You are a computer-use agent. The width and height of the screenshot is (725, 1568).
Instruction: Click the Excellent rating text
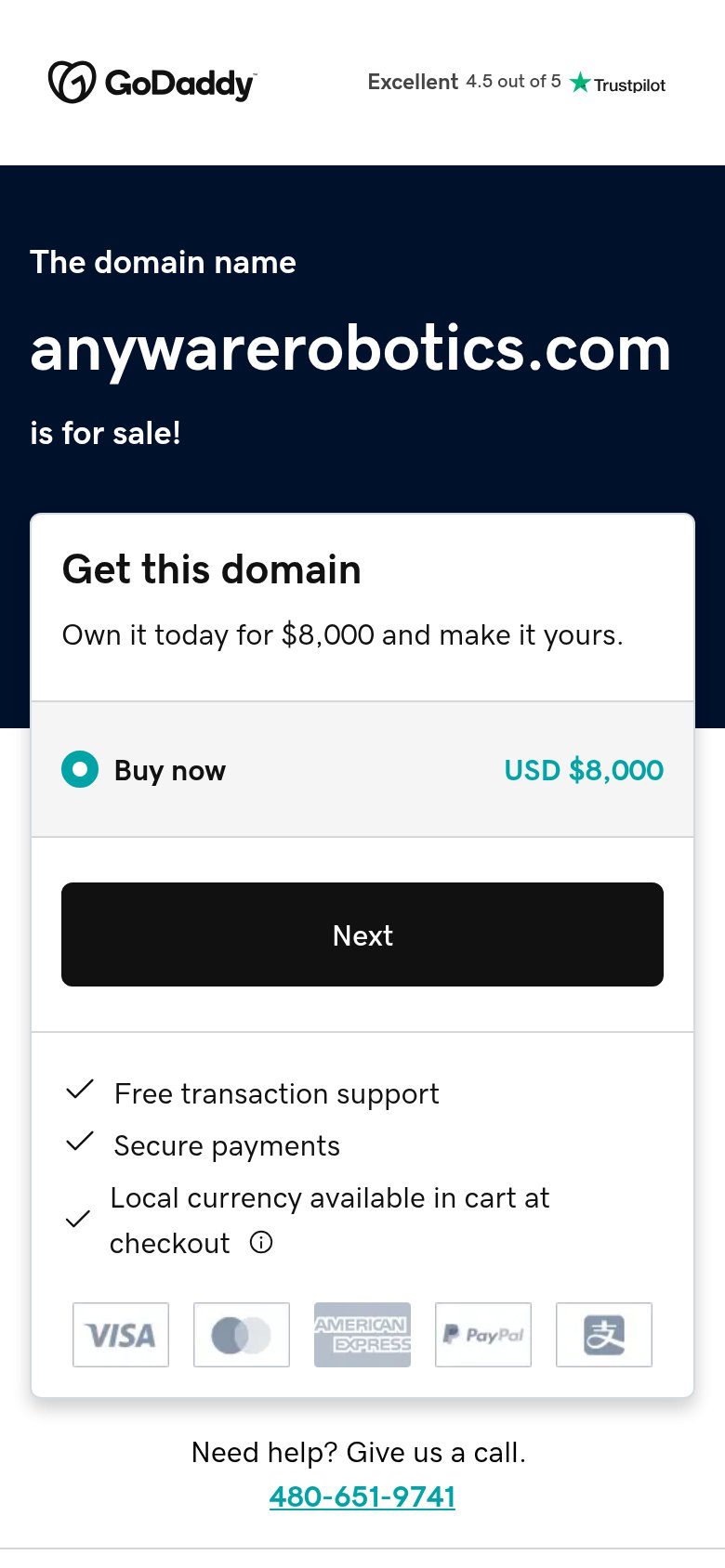pos(413,82)
